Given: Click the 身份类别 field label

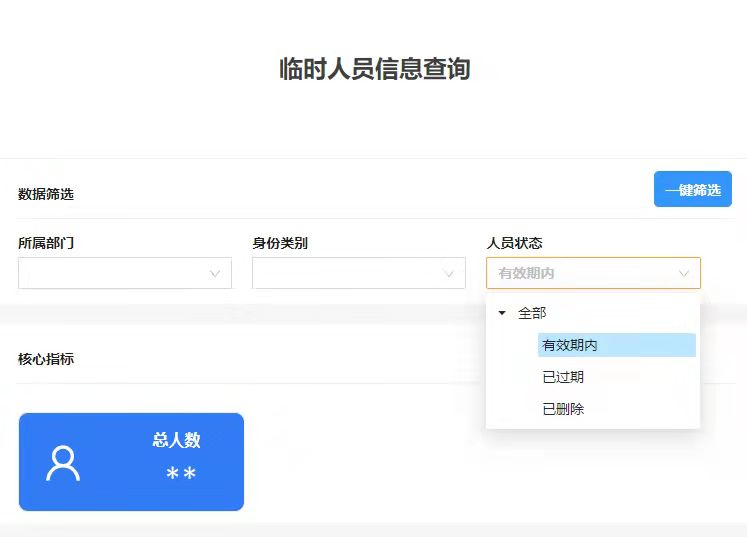Looking at the screenshot, I should [280, 243].
